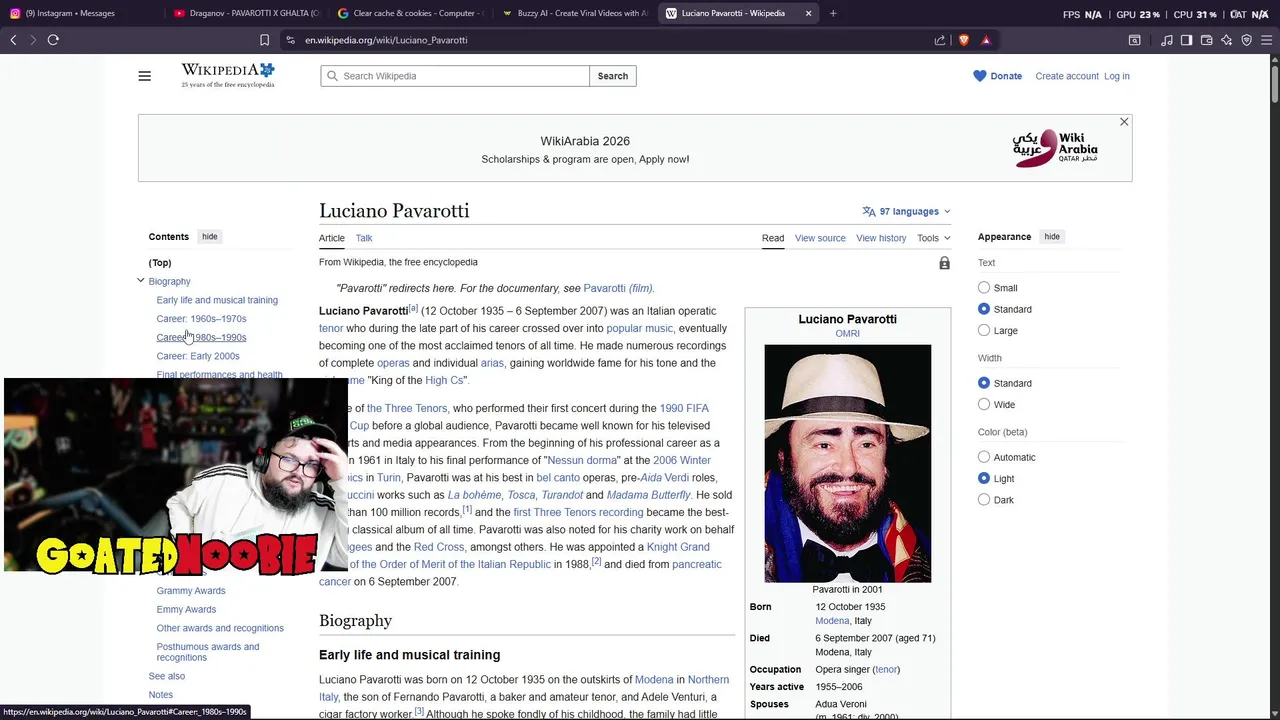The width and height of the screenshot is (1280, 720).
Task: Click the Nessun dorma link
Action: pos(584,460)
